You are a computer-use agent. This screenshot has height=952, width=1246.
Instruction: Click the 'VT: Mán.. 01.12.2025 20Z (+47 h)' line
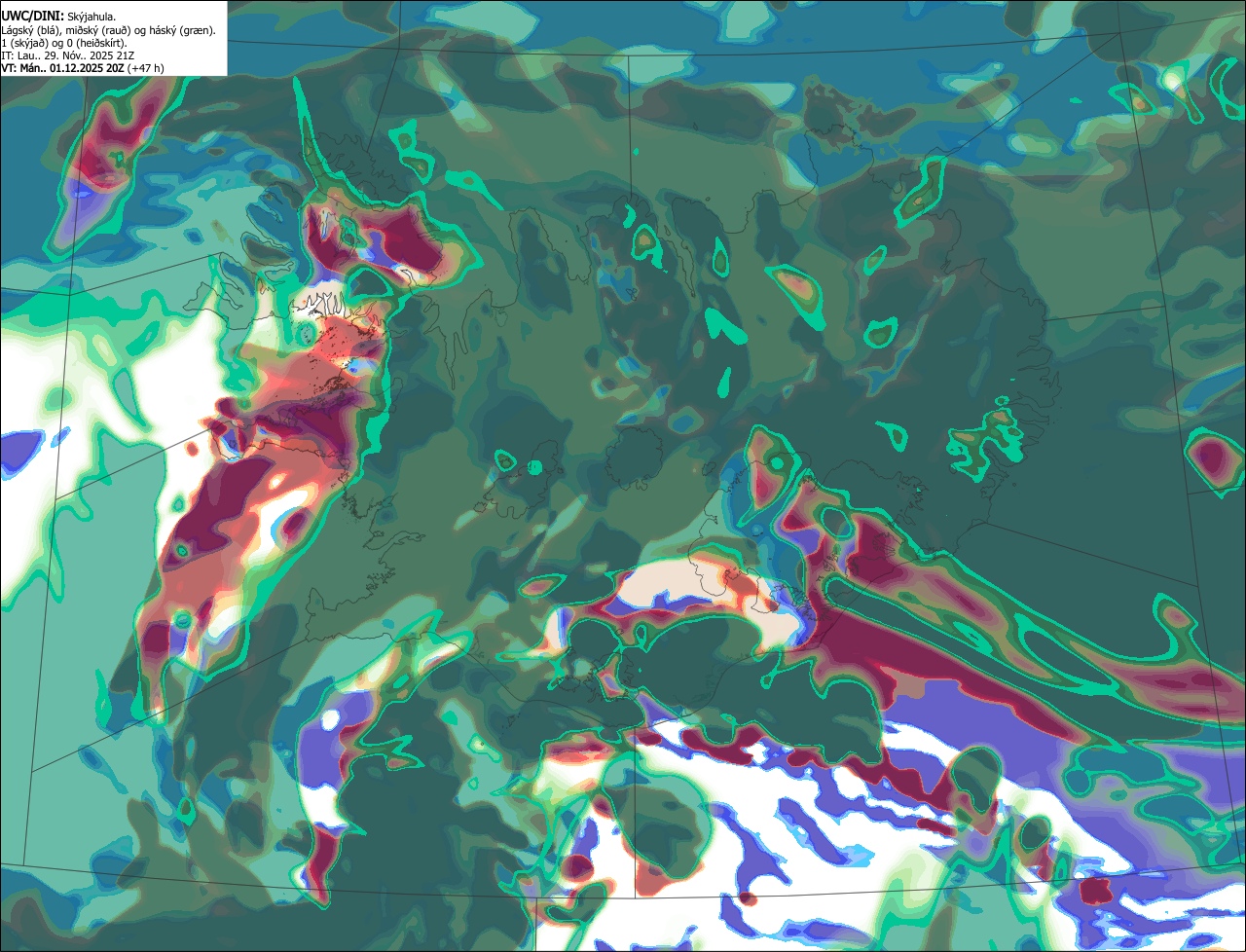(x=83, y=68)
